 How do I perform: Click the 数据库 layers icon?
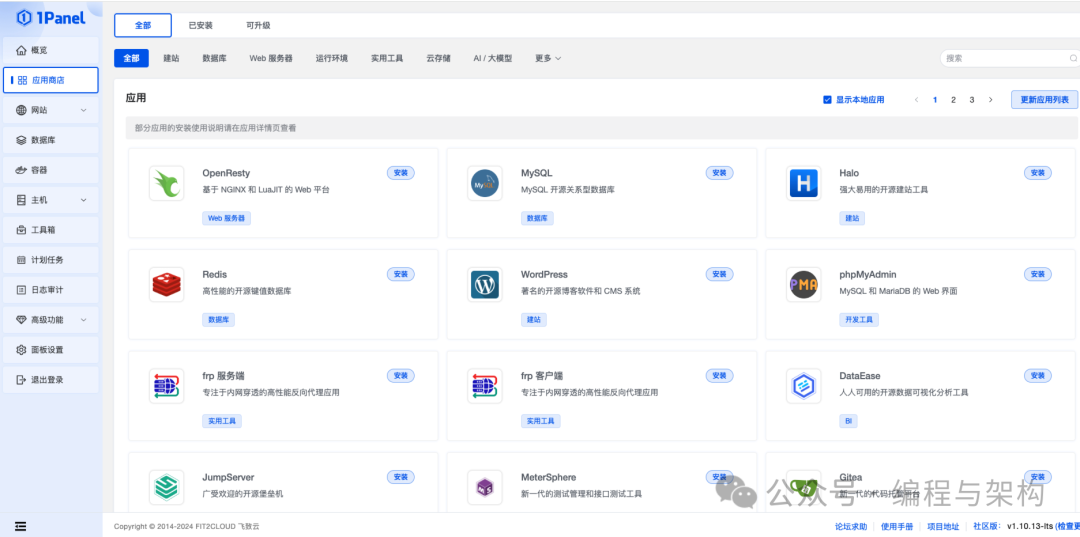pos(21,140)
